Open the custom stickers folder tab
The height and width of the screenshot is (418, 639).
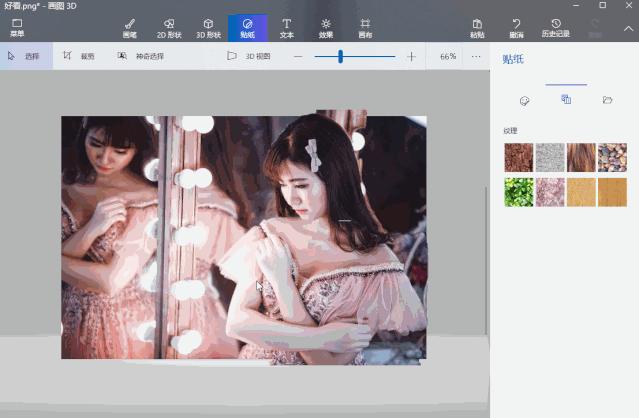point(607,100)
